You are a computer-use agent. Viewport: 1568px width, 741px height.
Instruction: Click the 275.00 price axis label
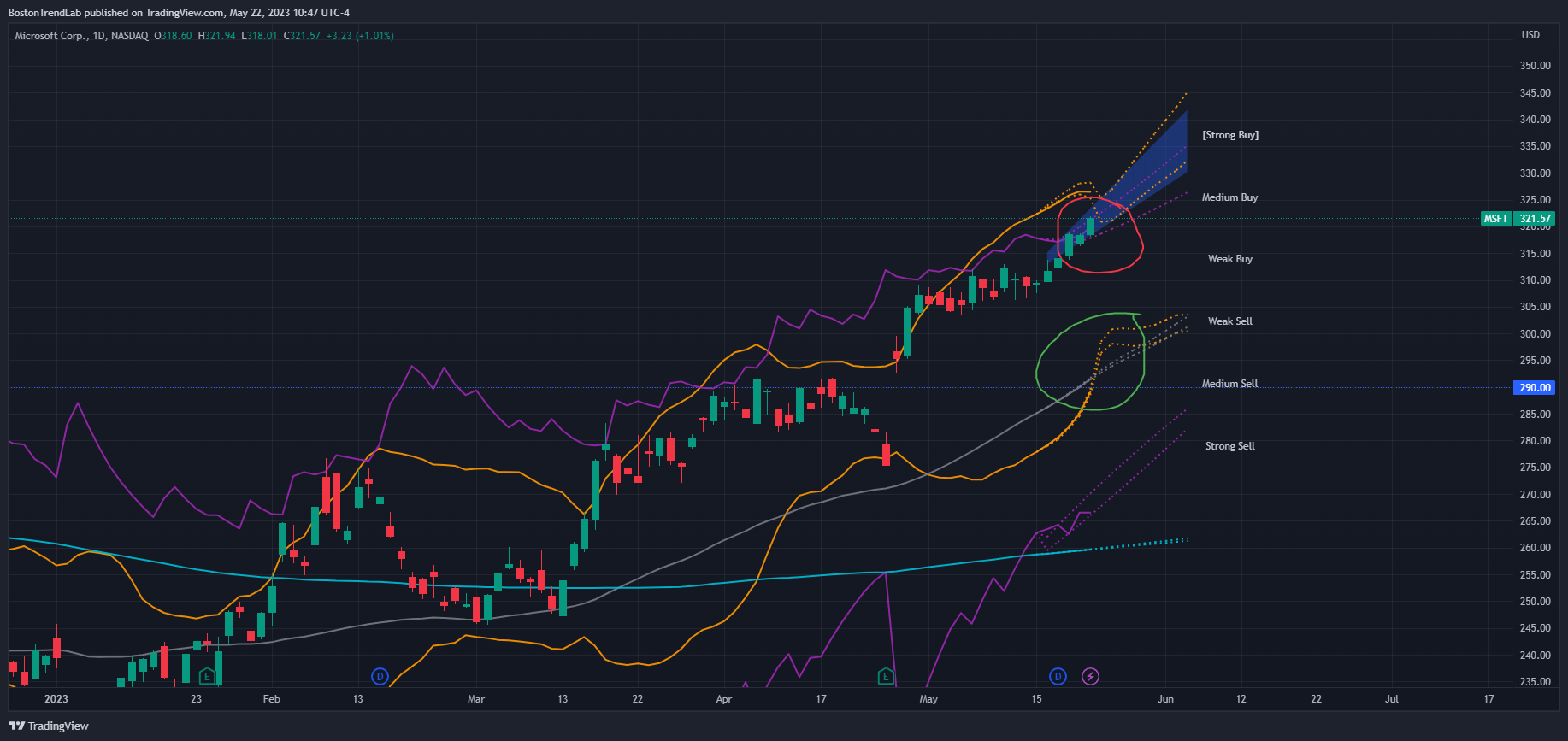1535,468
